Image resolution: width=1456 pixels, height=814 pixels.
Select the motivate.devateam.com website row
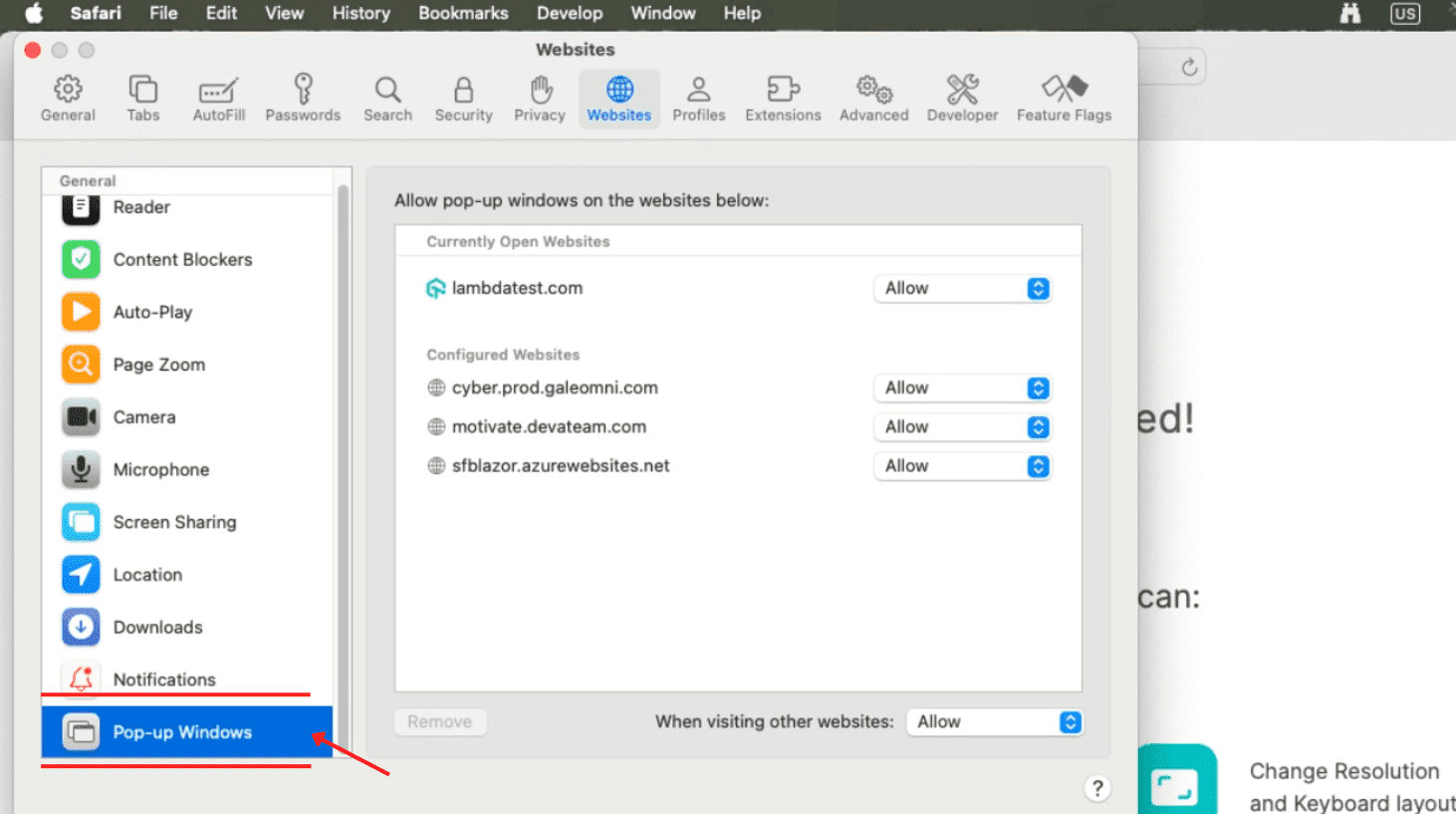pyautogui.click(x=738, y=426)
